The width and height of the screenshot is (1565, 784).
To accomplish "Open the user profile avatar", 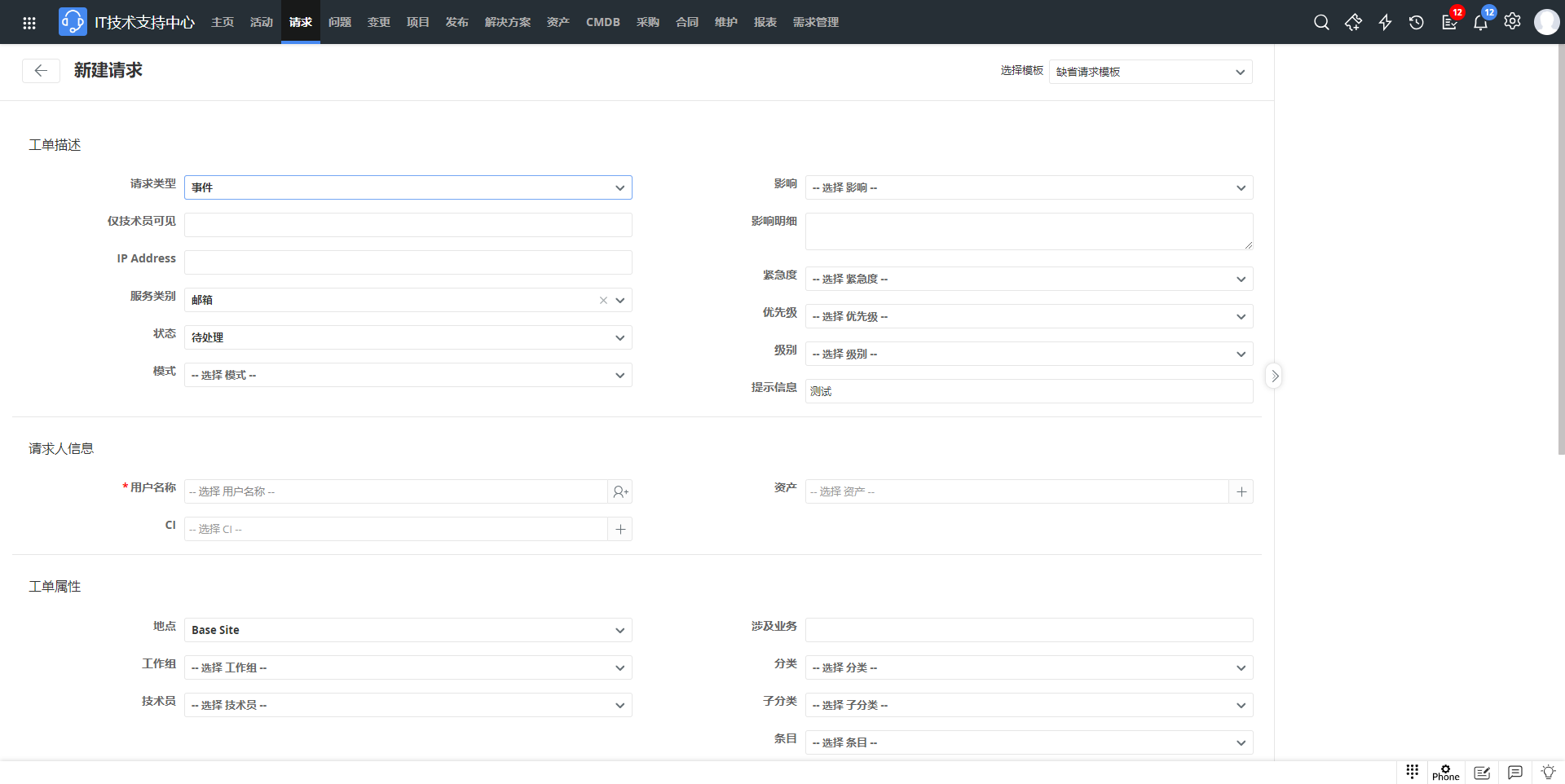I will click(1546, 22).
